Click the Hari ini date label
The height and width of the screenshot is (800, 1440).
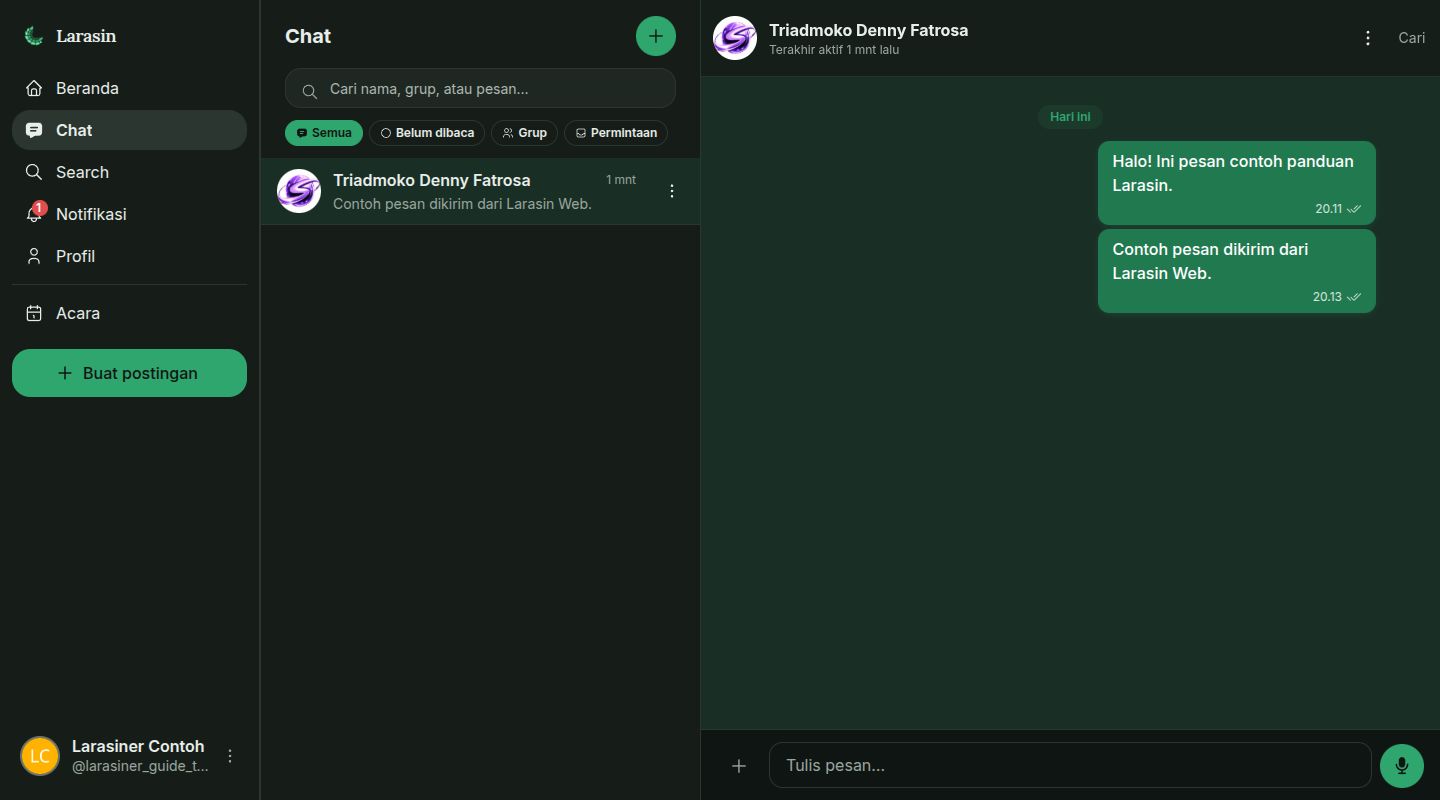(x=1070, y=117)
